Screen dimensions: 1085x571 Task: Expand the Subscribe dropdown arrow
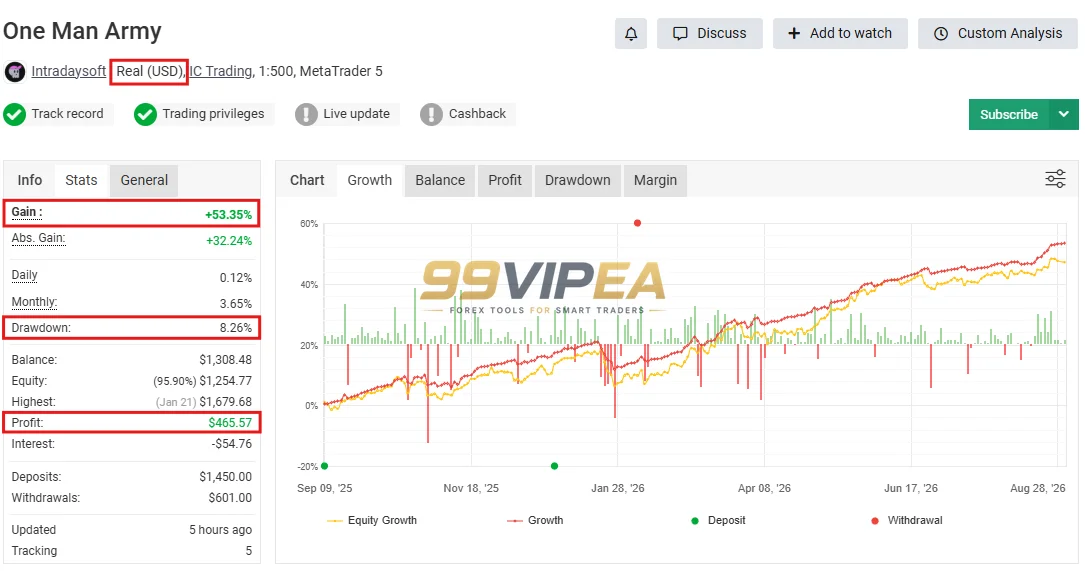(x=1064, y=114)
